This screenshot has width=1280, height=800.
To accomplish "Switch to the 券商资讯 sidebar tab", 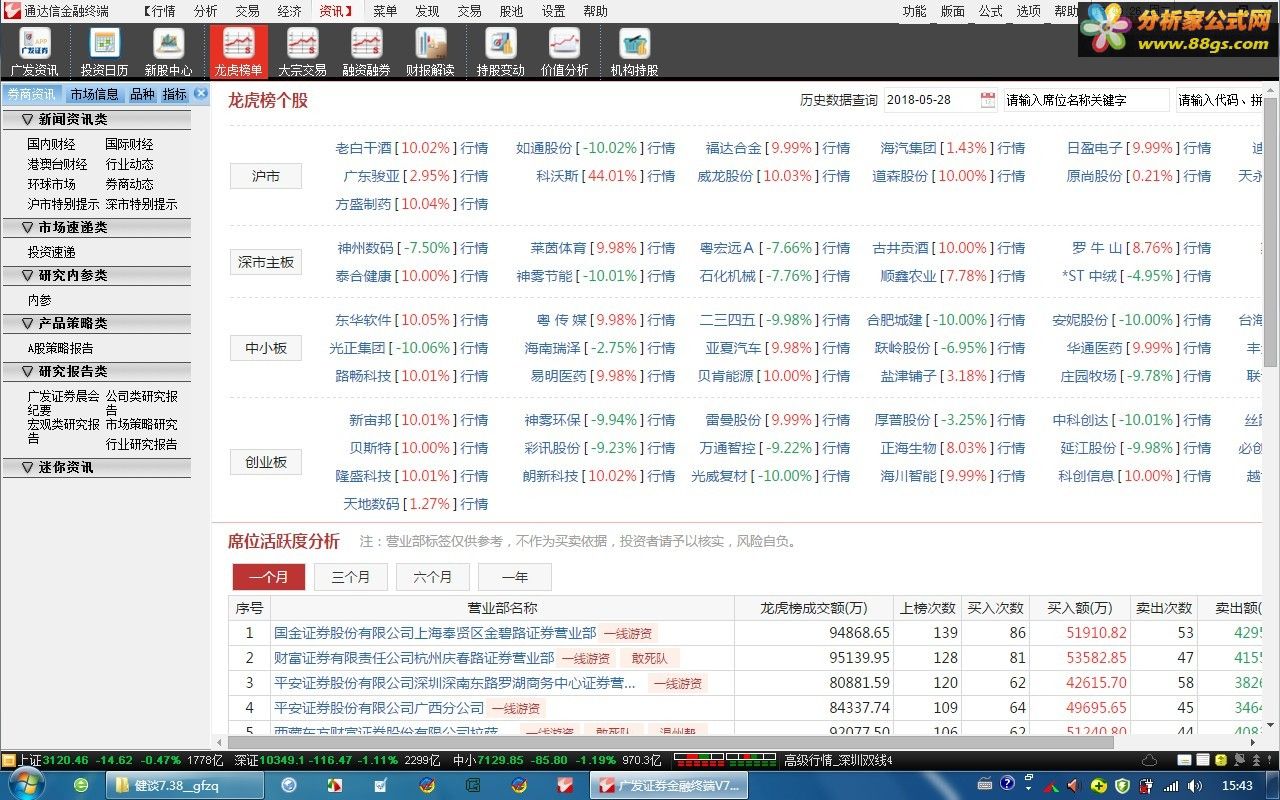I will (32, 94).
